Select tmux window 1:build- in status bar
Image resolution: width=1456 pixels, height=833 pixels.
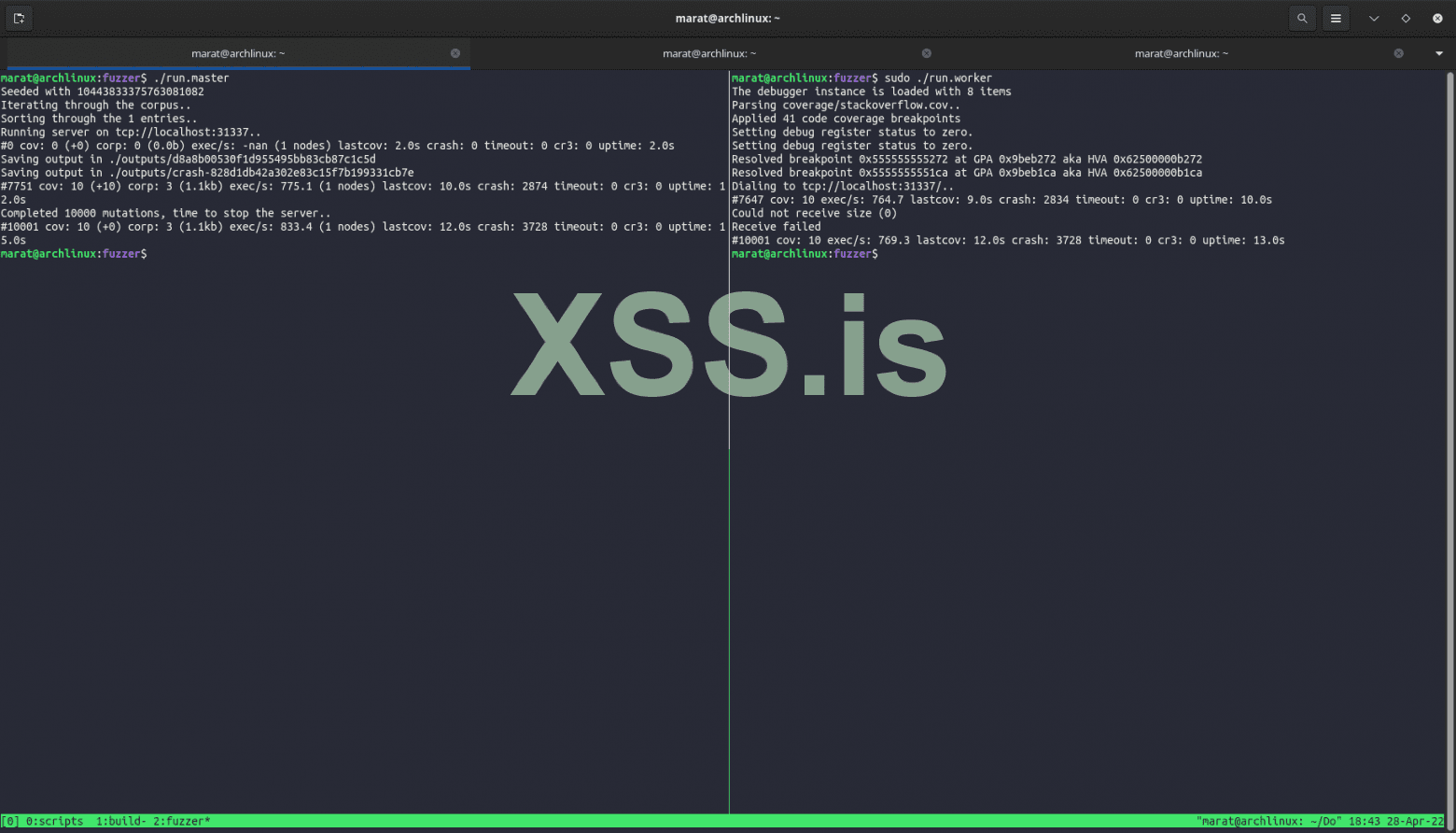point(121,822)
